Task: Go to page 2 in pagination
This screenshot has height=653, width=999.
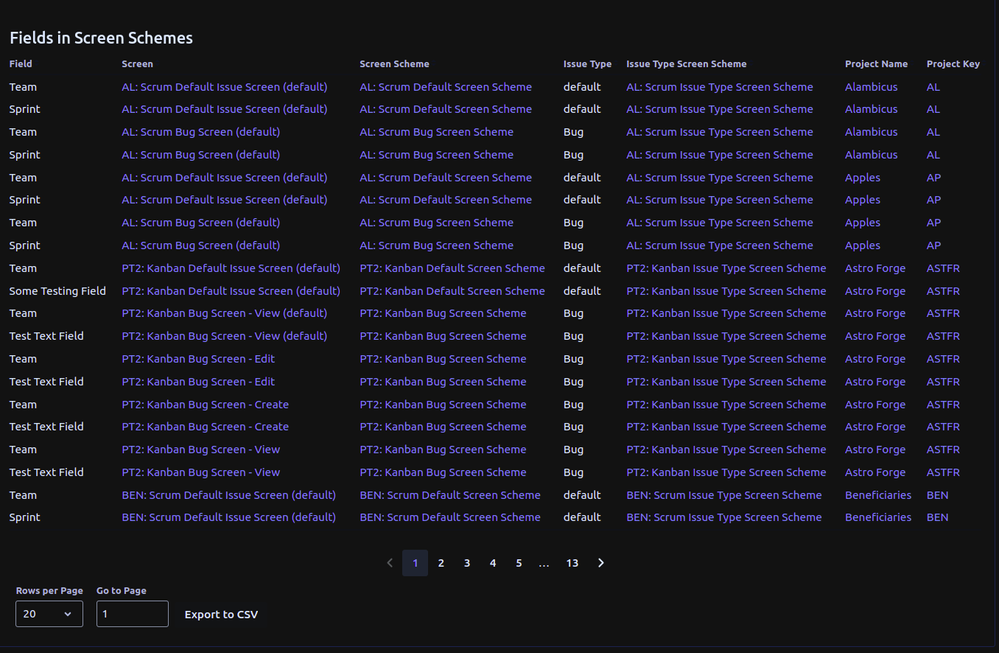Action: coord(441,563)
